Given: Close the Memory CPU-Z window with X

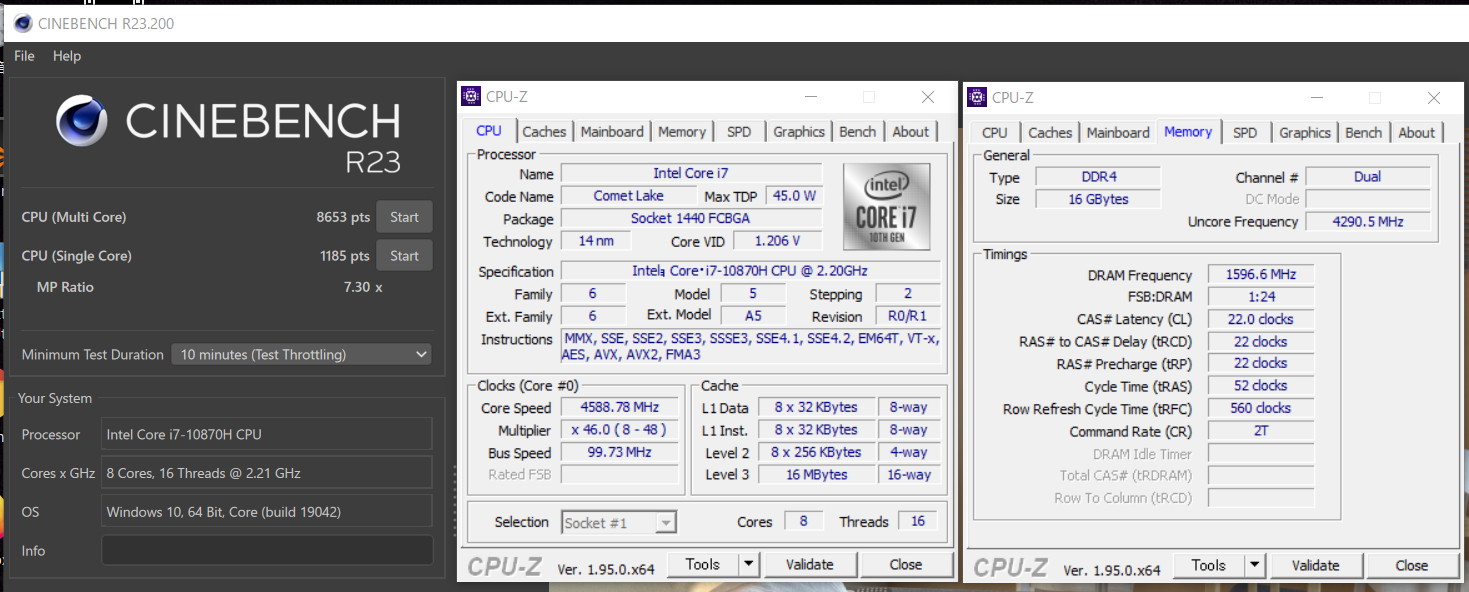Looking at the screenshot, I should 1434,98.
